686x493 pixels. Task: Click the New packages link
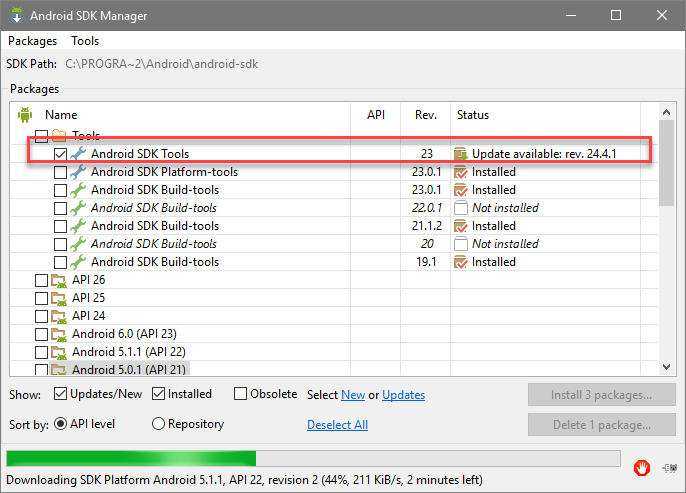(353, 395)
